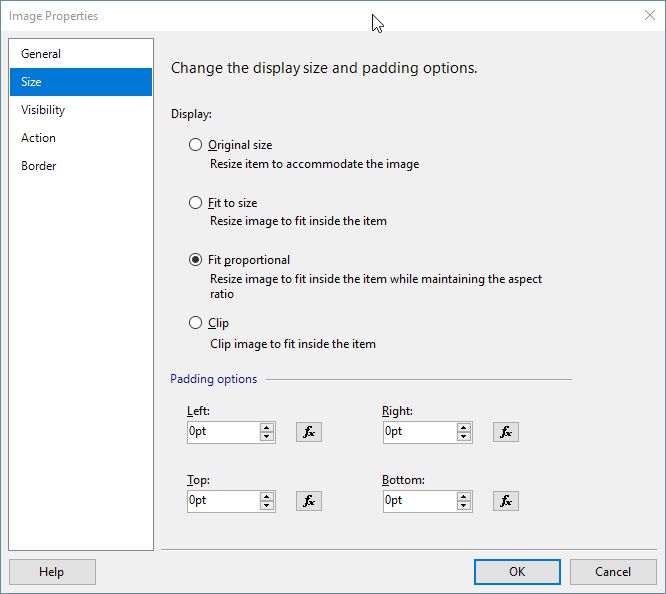
Task: Open the Border page
Action: (x=39, y=166)
